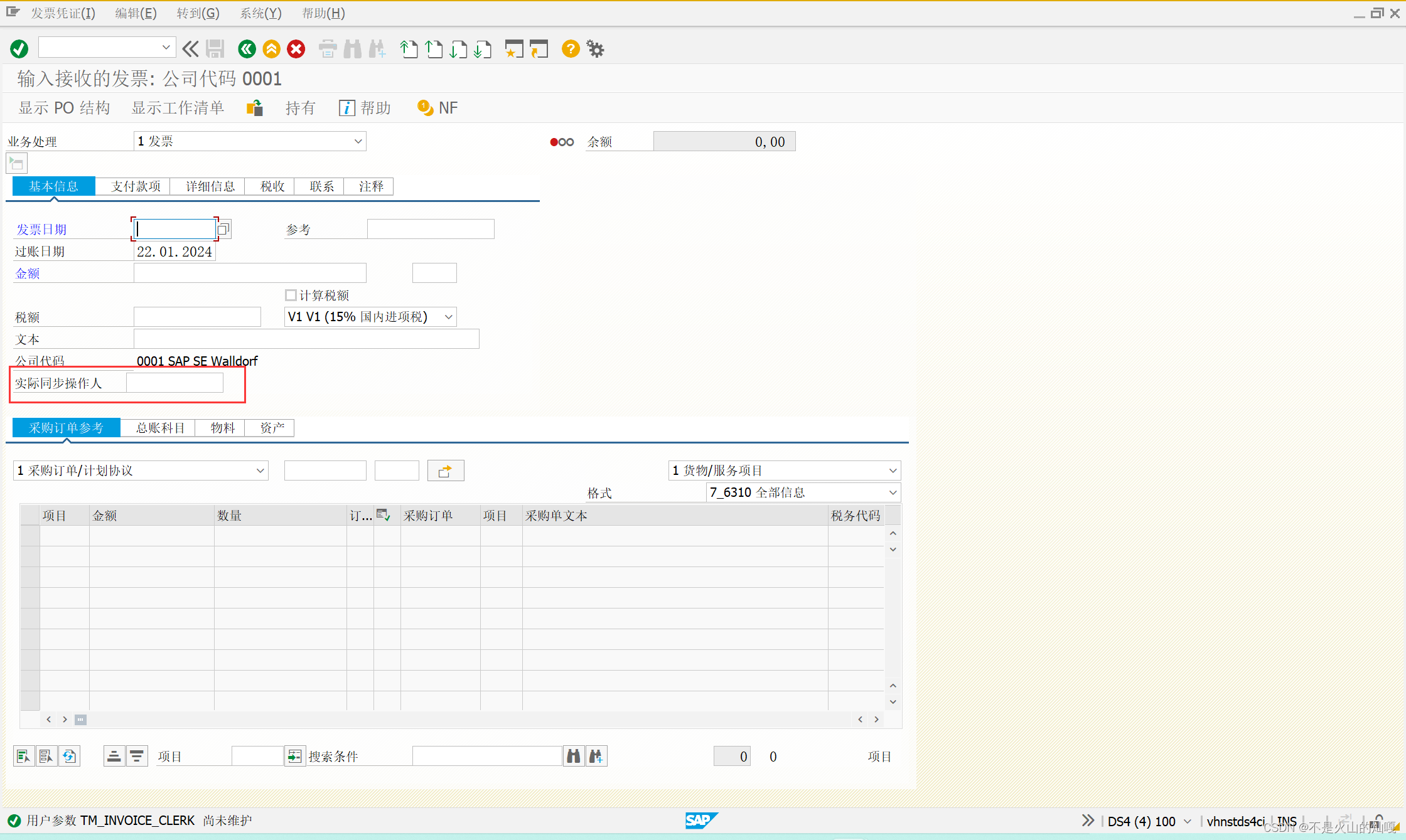This screenshot has height=840, width=1406.
Task: Click the Next Page icon
Action: [x=458, y=48]
